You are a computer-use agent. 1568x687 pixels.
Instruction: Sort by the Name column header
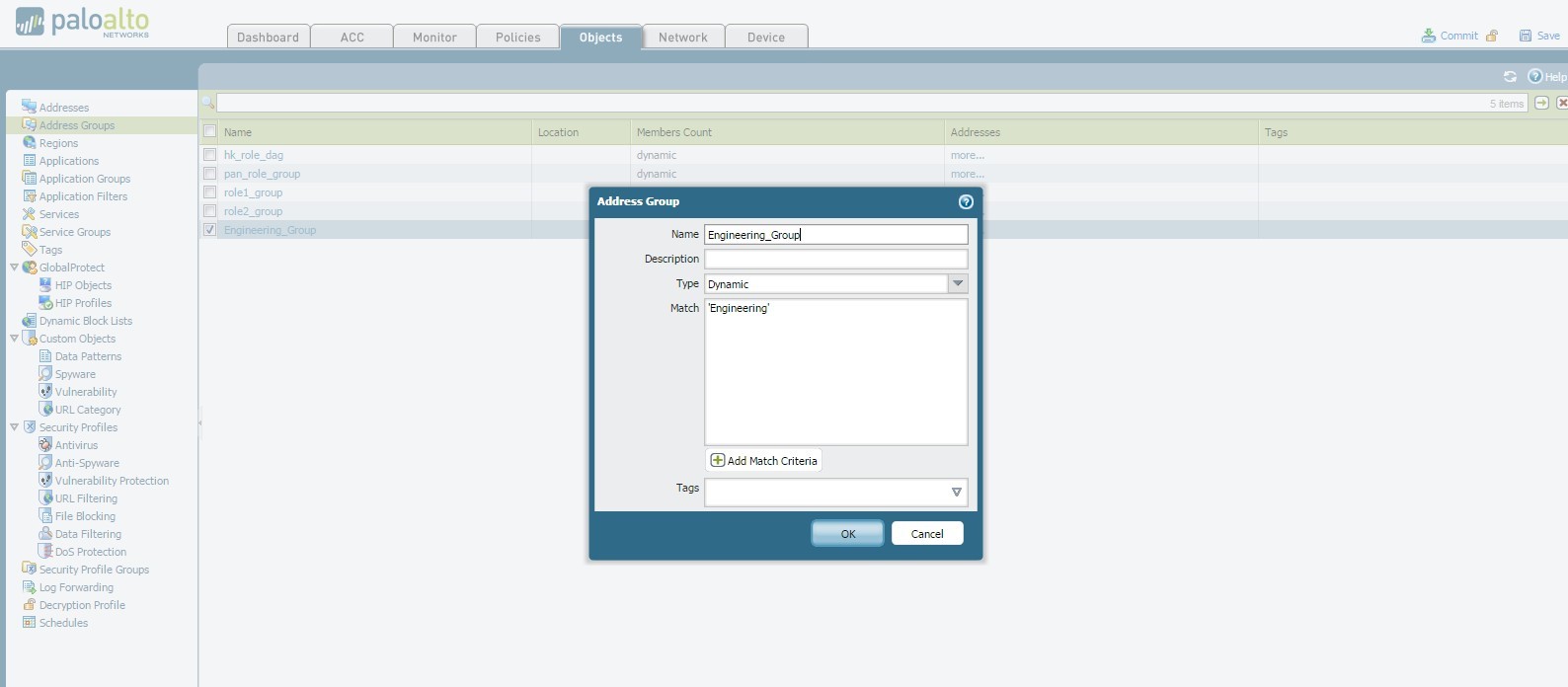point(375,132)
